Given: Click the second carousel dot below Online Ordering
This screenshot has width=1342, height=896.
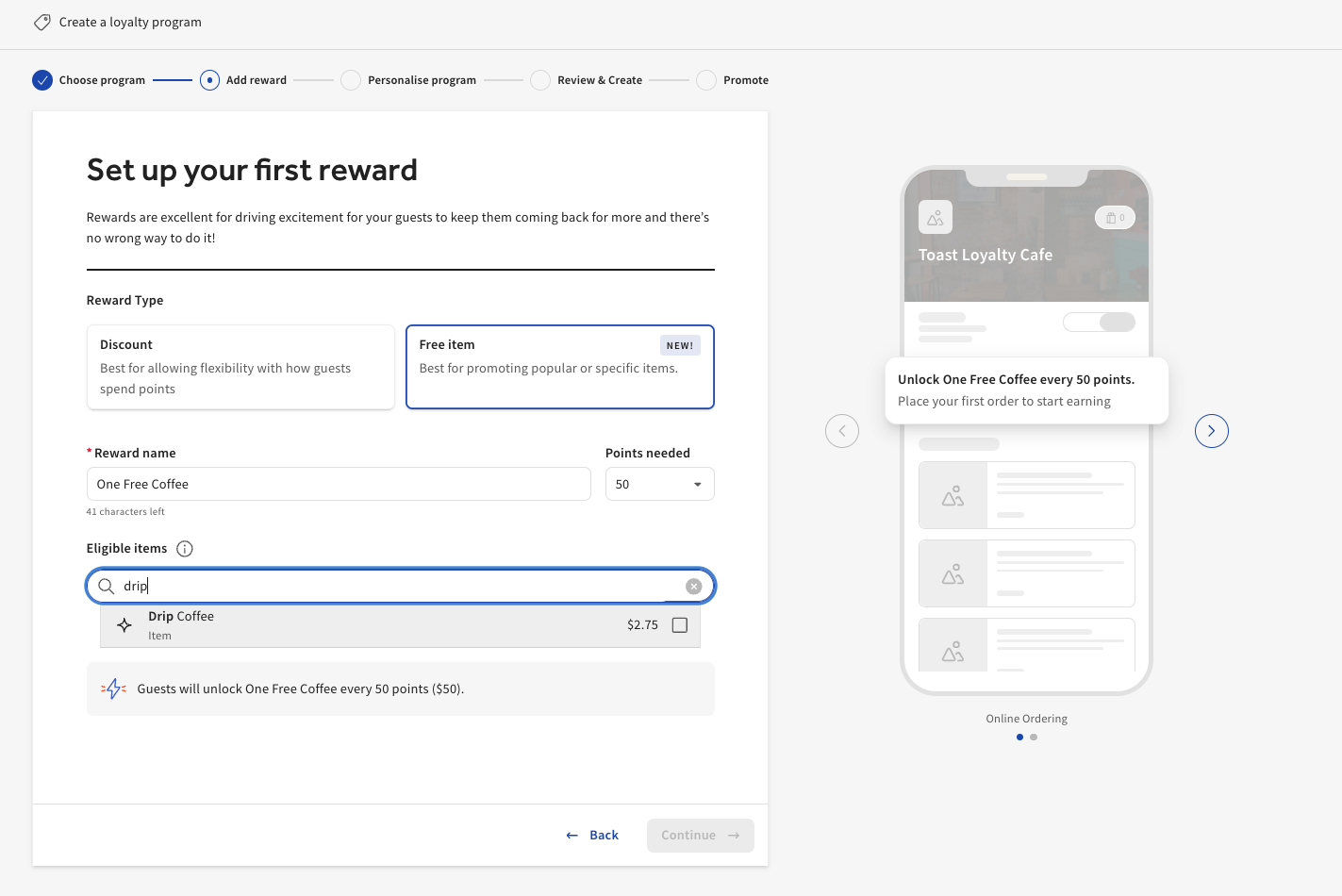Looking at the screenshot, I should coord(1034,737).
